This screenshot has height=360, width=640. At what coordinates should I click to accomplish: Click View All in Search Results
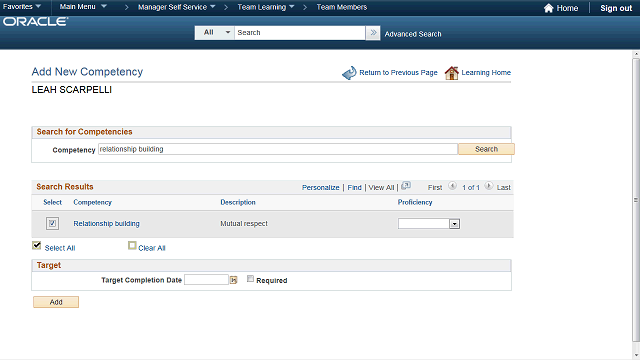pos(381,187)
